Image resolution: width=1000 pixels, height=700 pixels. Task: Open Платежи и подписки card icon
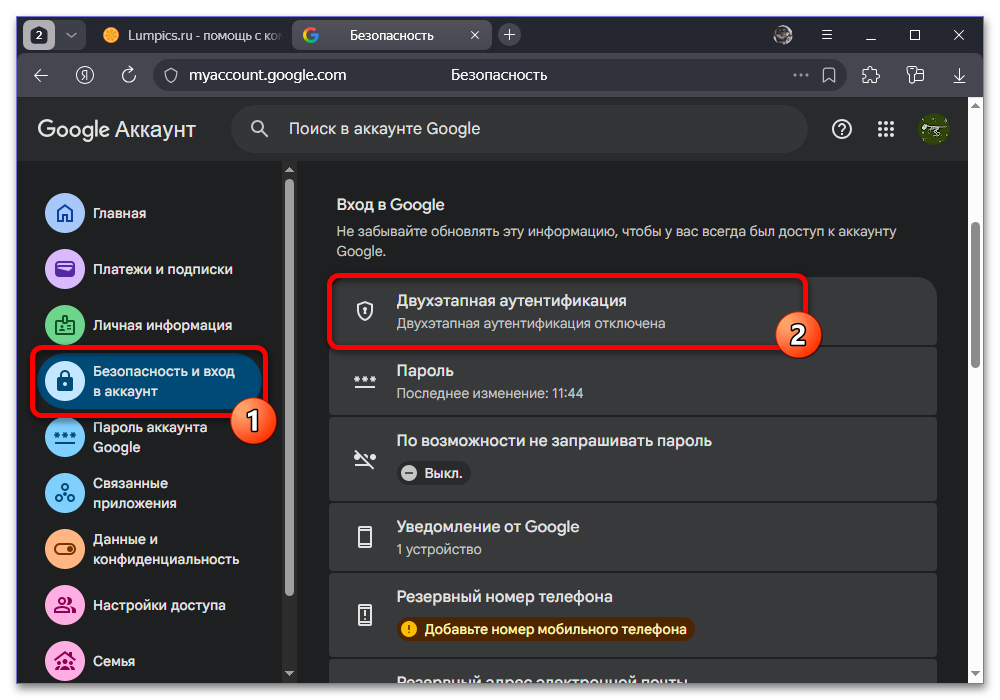pos(64,269)
